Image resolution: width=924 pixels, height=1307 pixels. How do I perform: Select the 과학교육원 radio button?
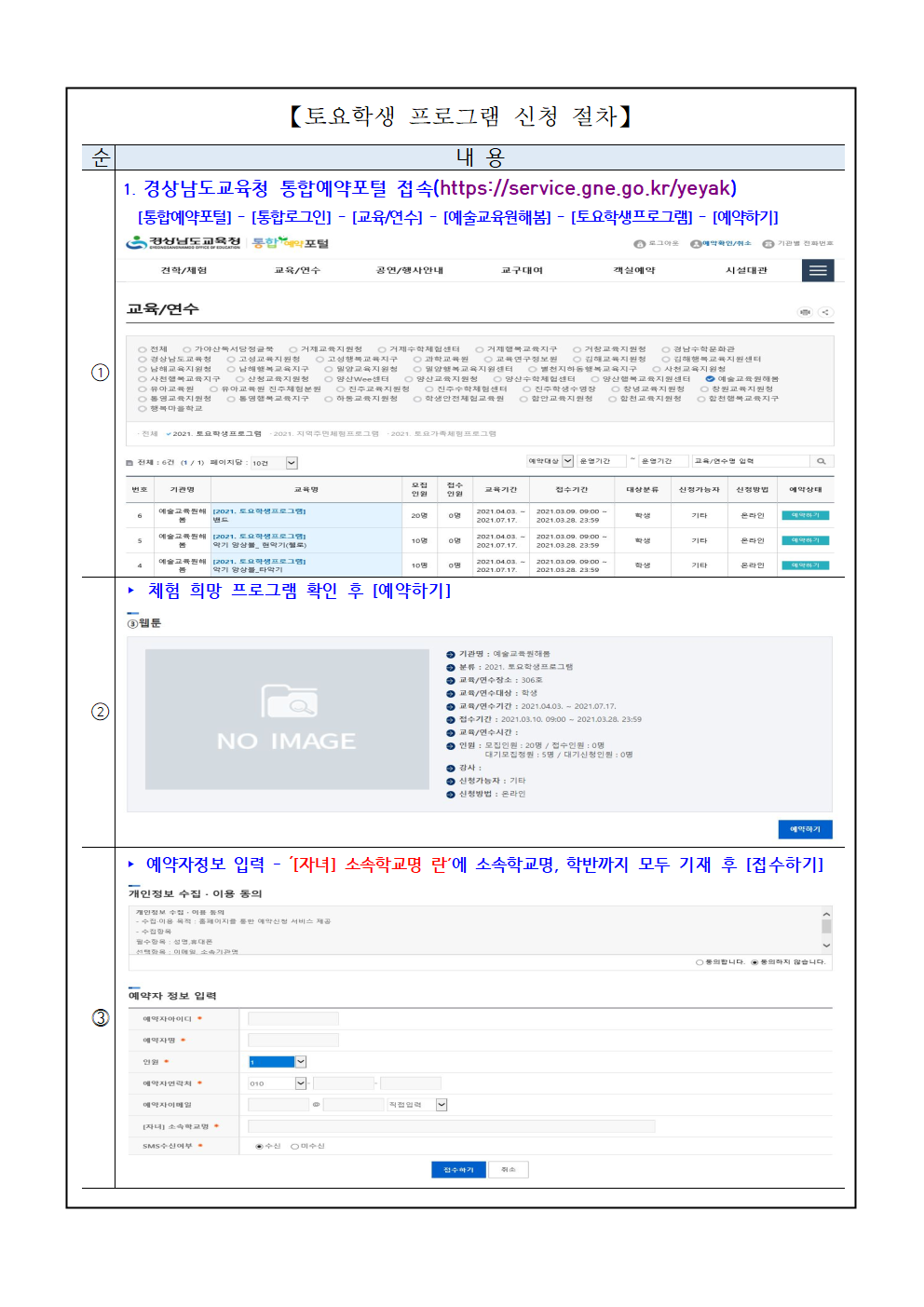[x=417, y=359]
